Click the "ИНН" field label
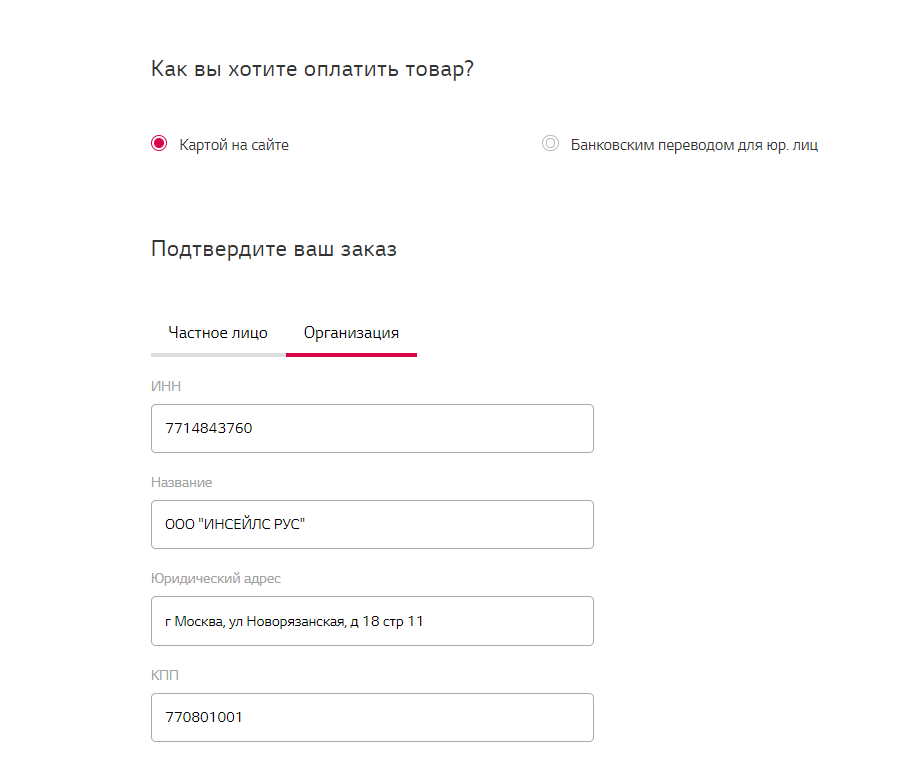The height and width of the screenshot is (763, 916). [x=166, y=386]
